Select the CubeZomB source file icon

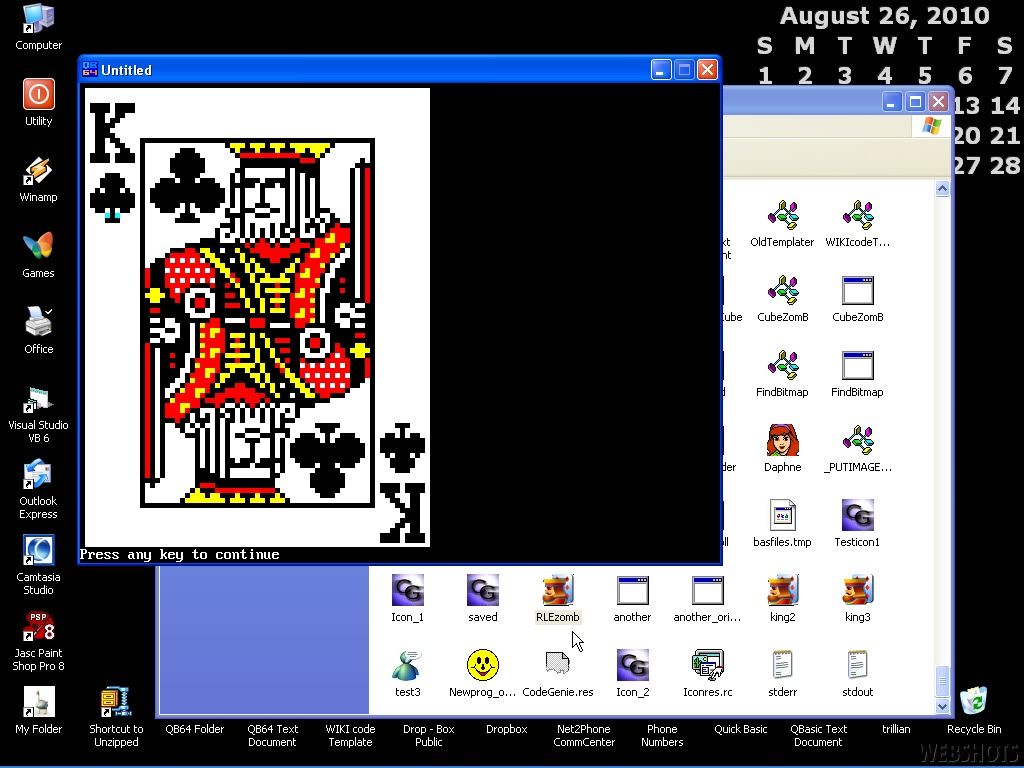(782, 299)
